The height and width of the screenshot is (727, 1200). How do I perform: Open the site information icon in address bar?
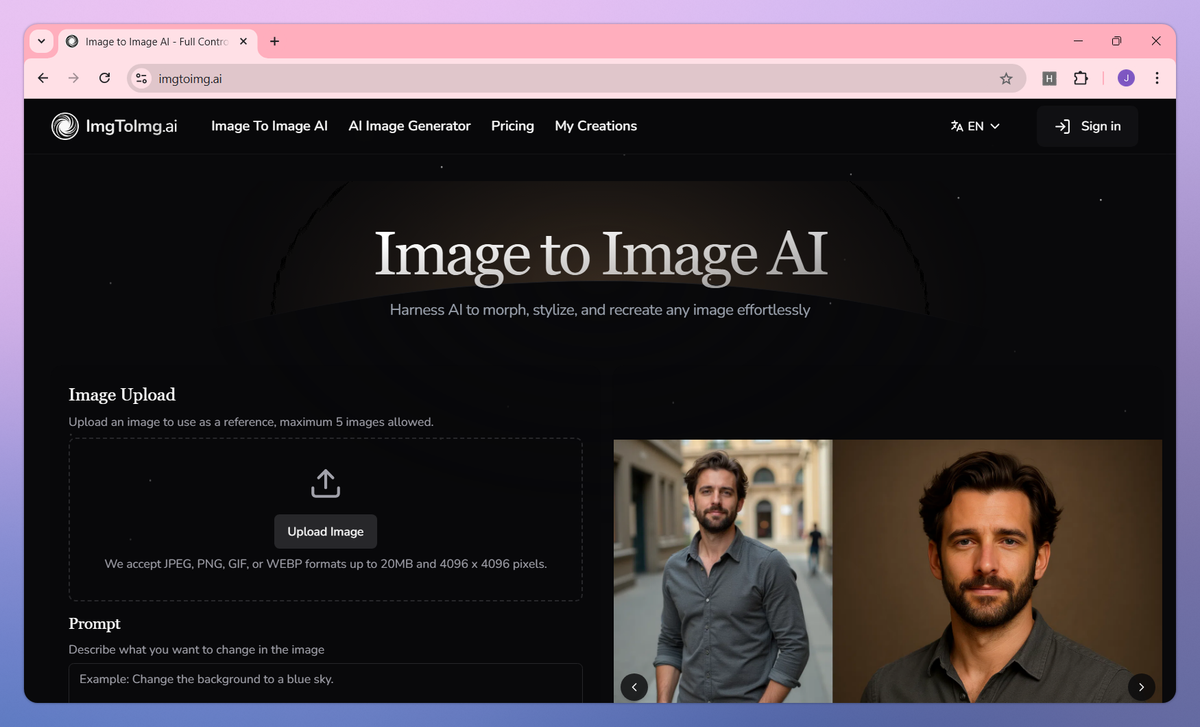coord(140,77)
